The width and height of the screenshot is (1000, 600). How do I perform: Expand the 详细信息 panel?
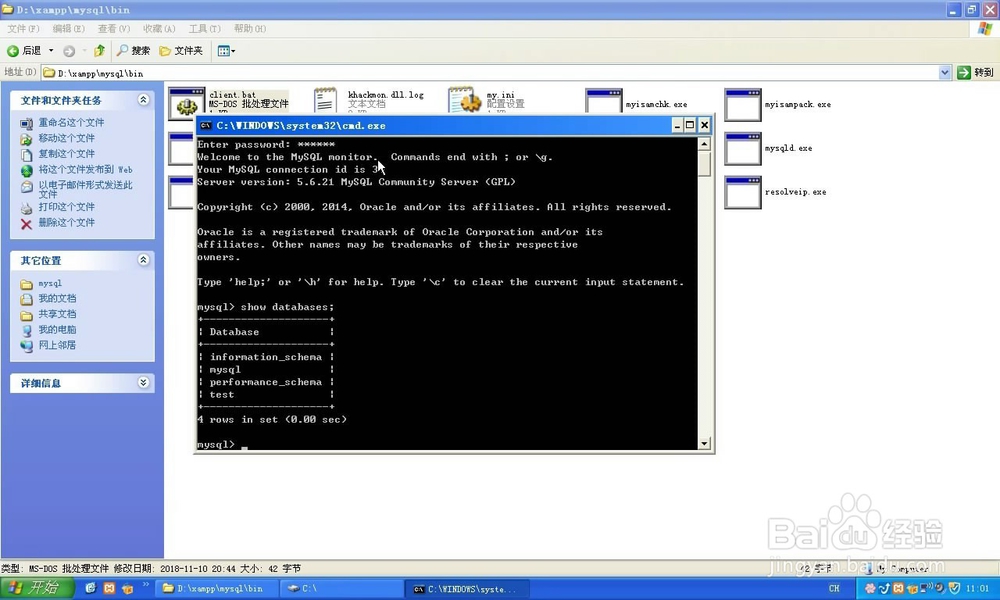(143, 382)
